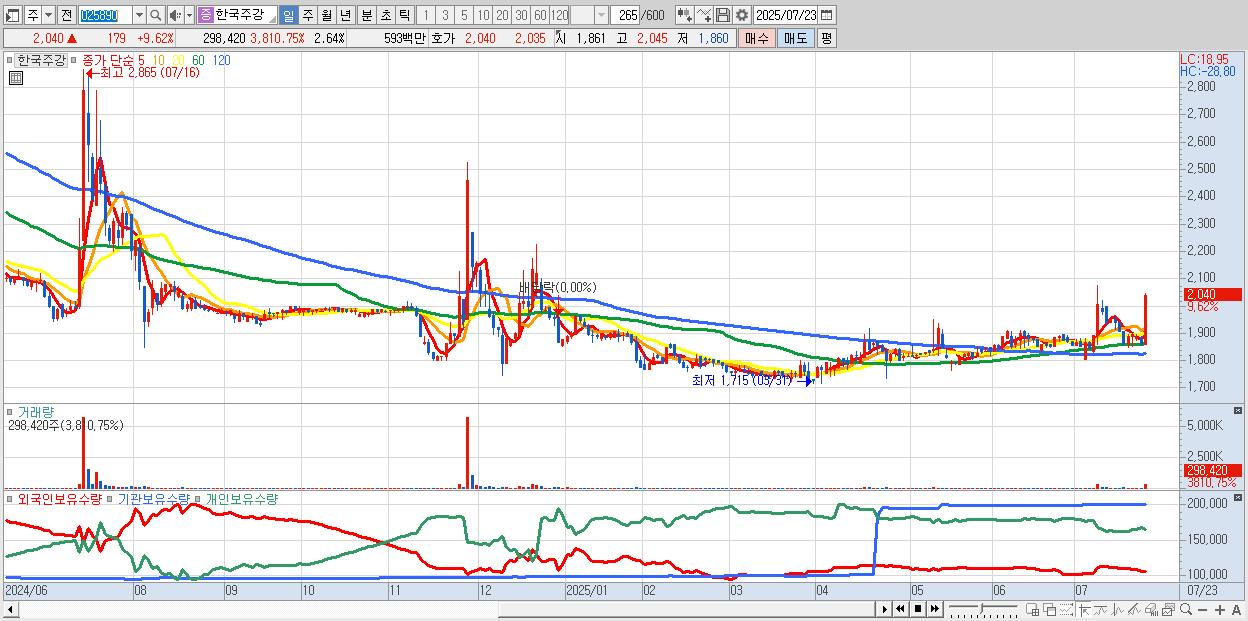This screenshot has width=1248, height=621.
Task: Click the chart analysis window icon
Action: (1168, 609)
